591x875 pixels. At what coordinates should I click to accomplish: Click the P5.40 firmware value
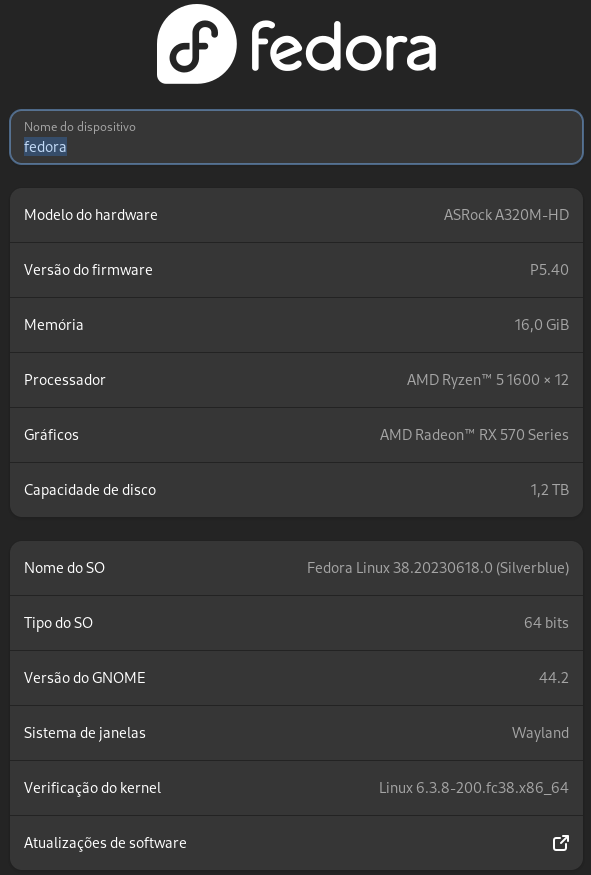click(x=549, y=270)
